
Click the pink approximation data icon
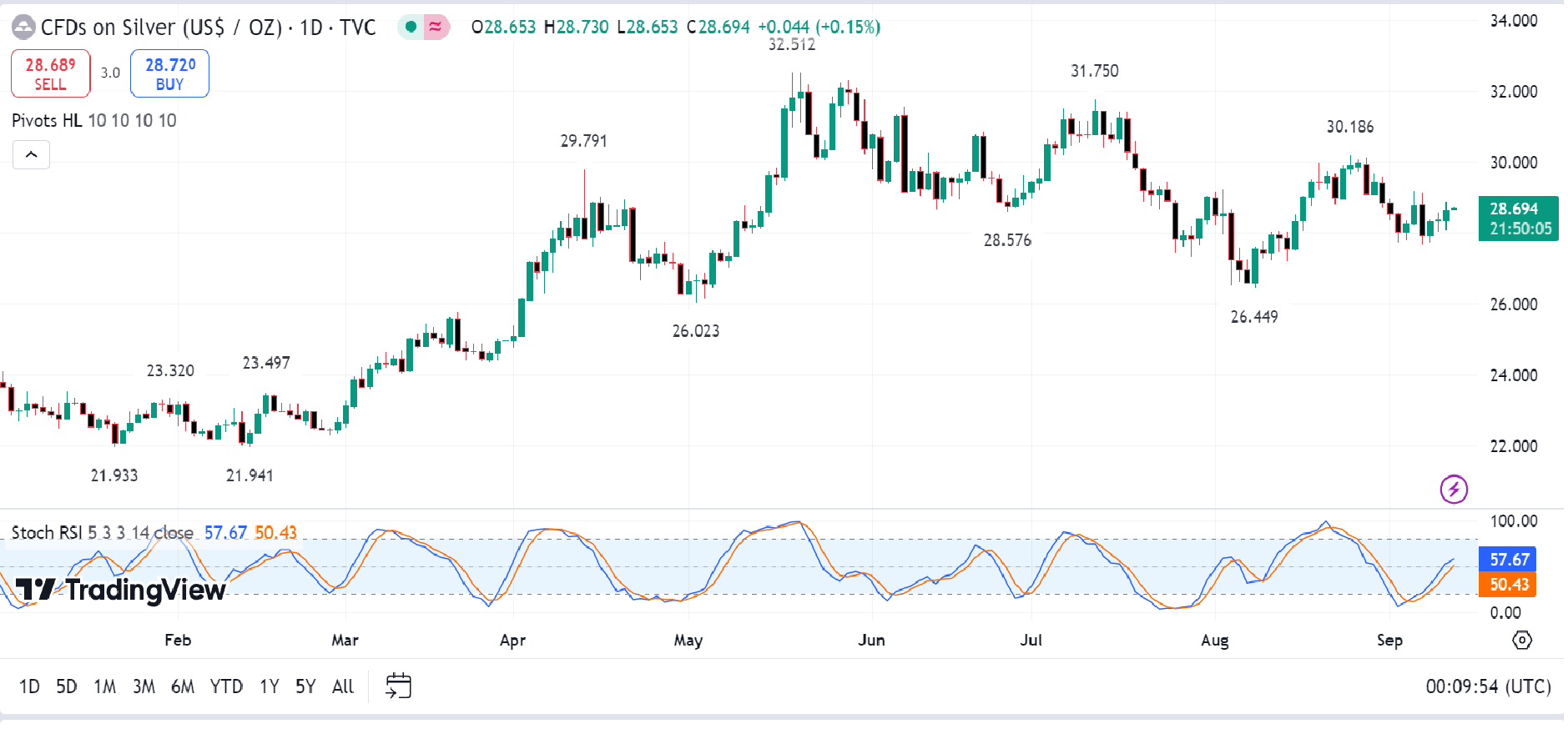tap(436, 27)
